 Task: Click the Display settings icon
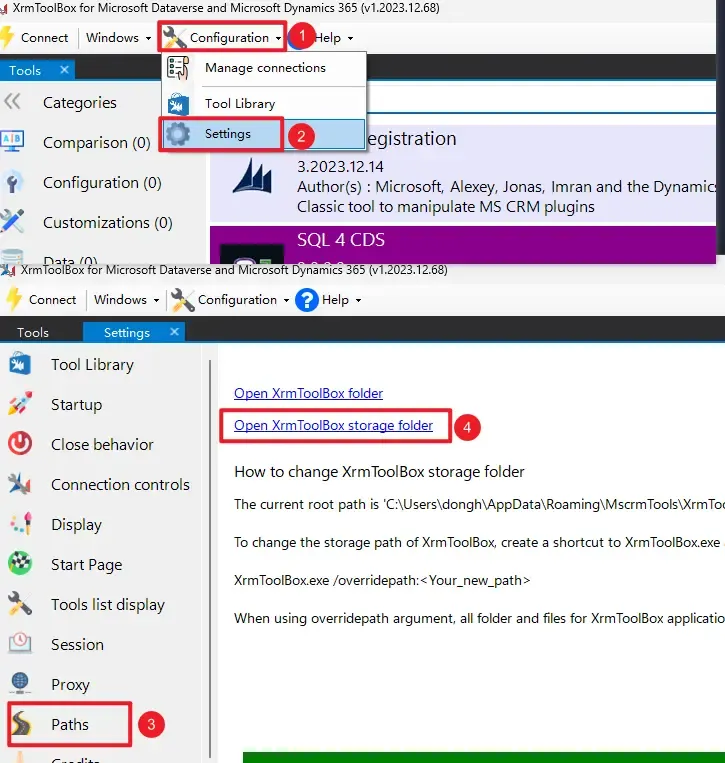[20, 525]
